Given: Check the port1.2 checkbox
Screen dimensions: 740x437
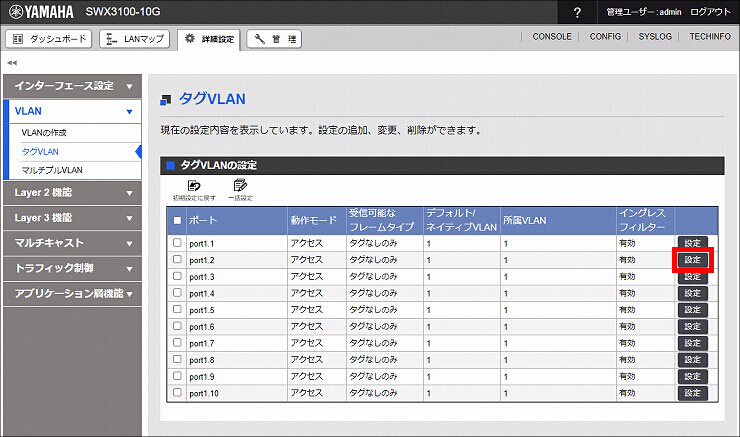Looking at the screenshot, I should pos(177,259).
